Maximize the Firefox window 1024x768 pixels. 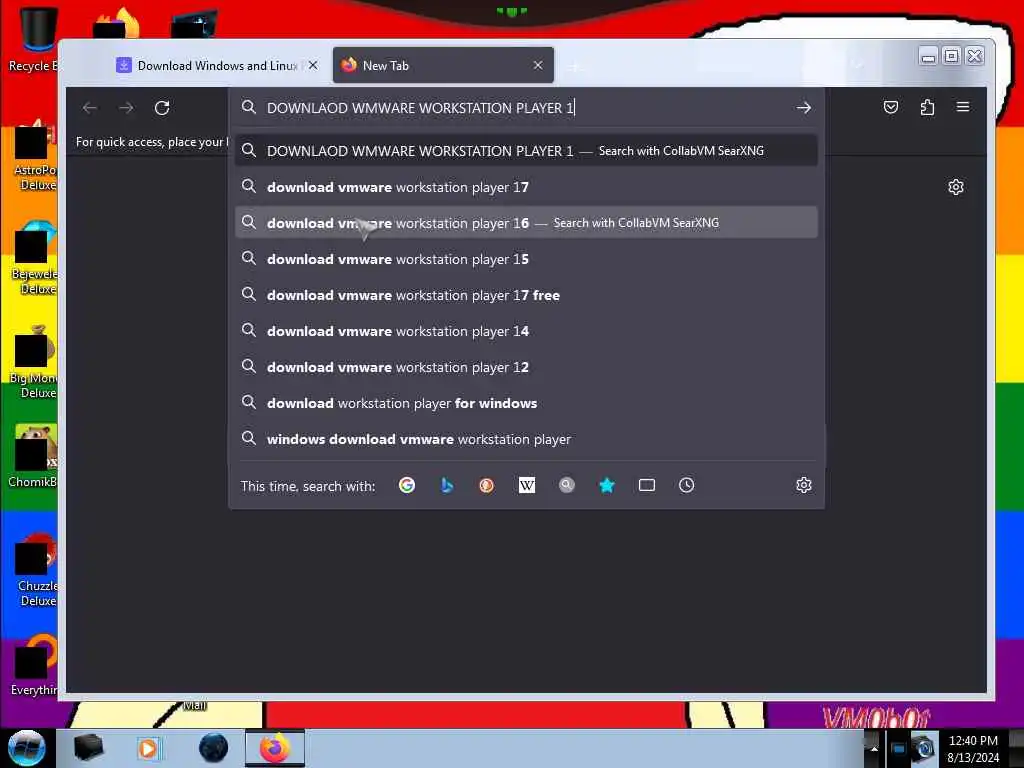point(952,57)
